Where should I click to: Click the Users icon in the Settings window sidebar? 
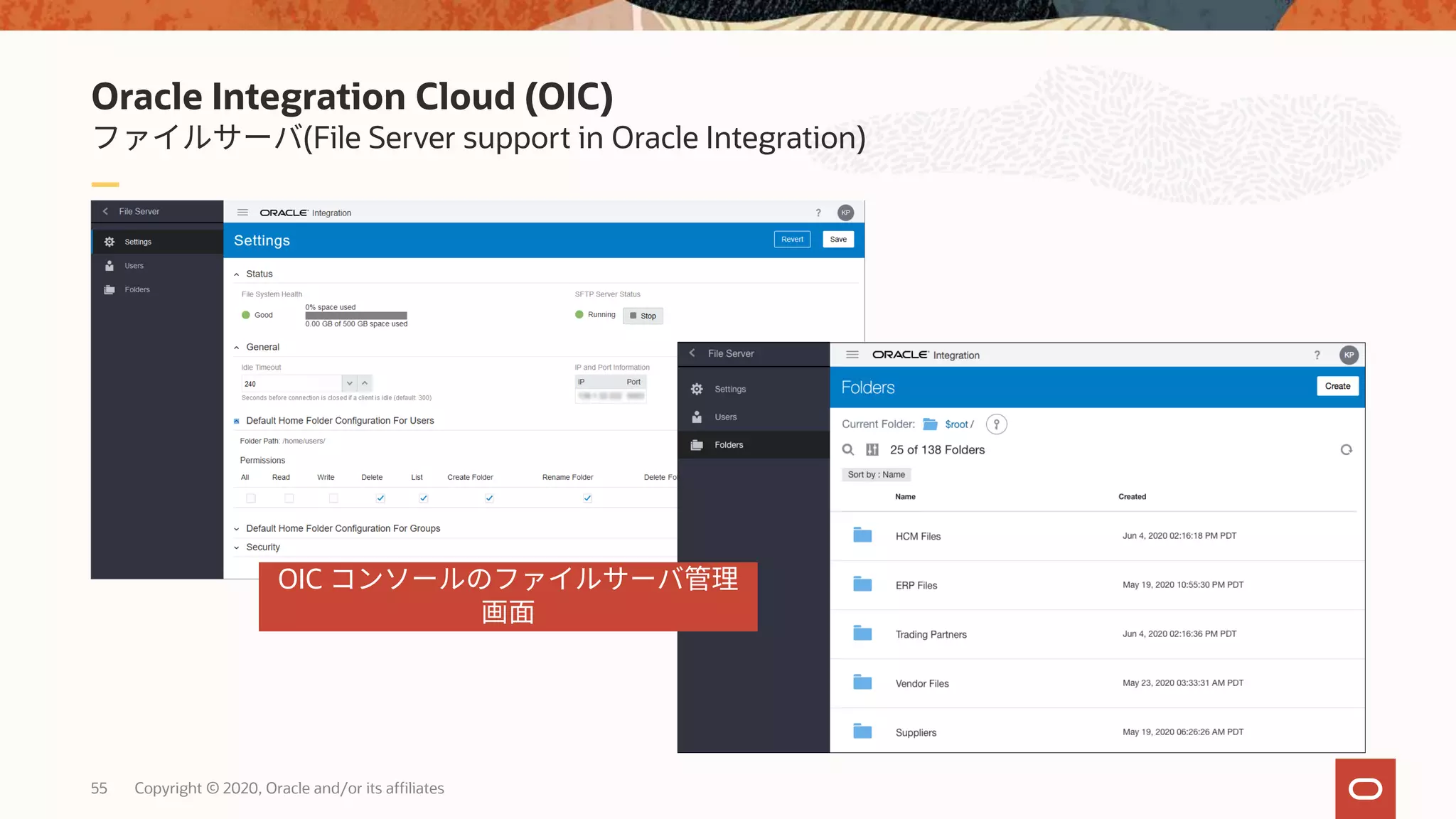[109, 266]
